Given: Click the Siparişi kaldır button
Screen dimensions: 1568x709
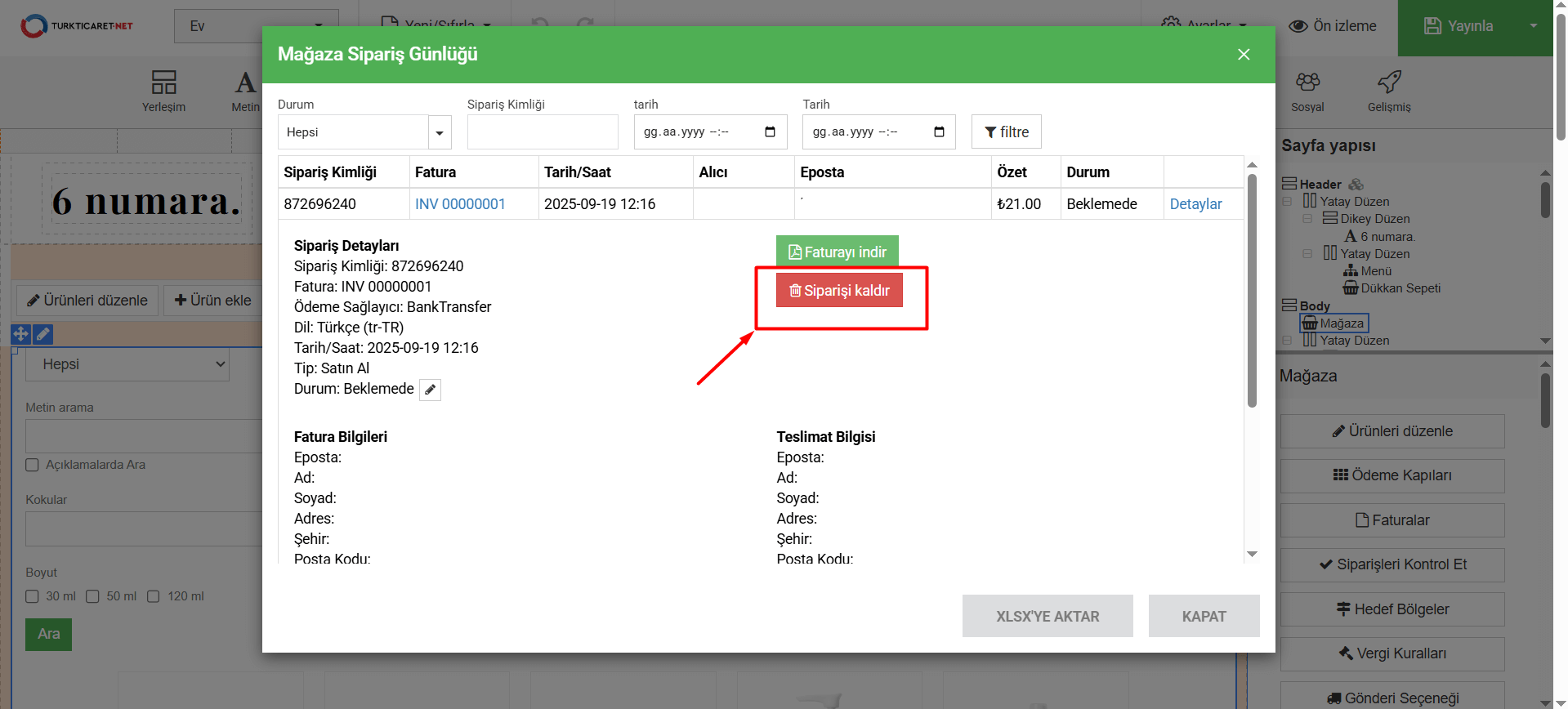Looking at the screenshot, I should click(x=839, y=291).
